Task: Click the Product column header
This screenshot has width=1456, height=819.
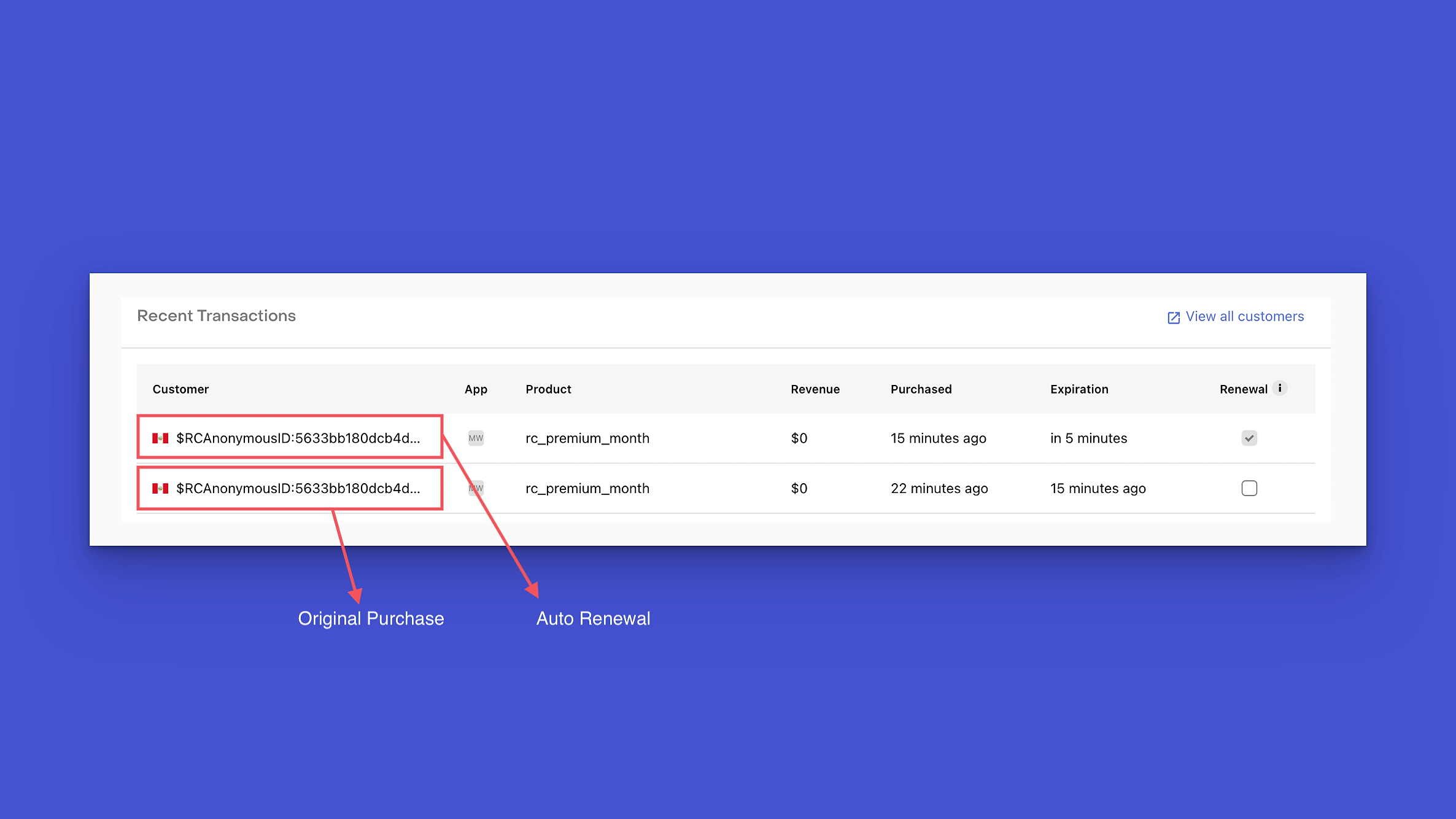Action: [x=548, y=389]
